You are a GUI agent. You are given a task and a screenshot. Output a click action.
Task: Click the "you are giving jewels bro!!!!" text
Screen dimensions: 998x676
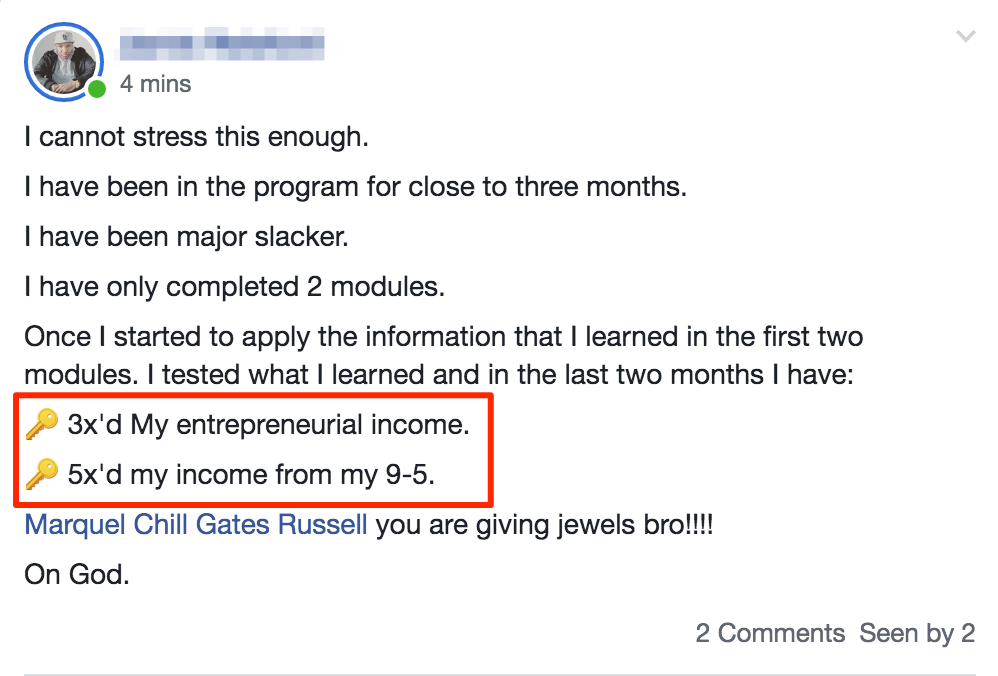point(544,524)
